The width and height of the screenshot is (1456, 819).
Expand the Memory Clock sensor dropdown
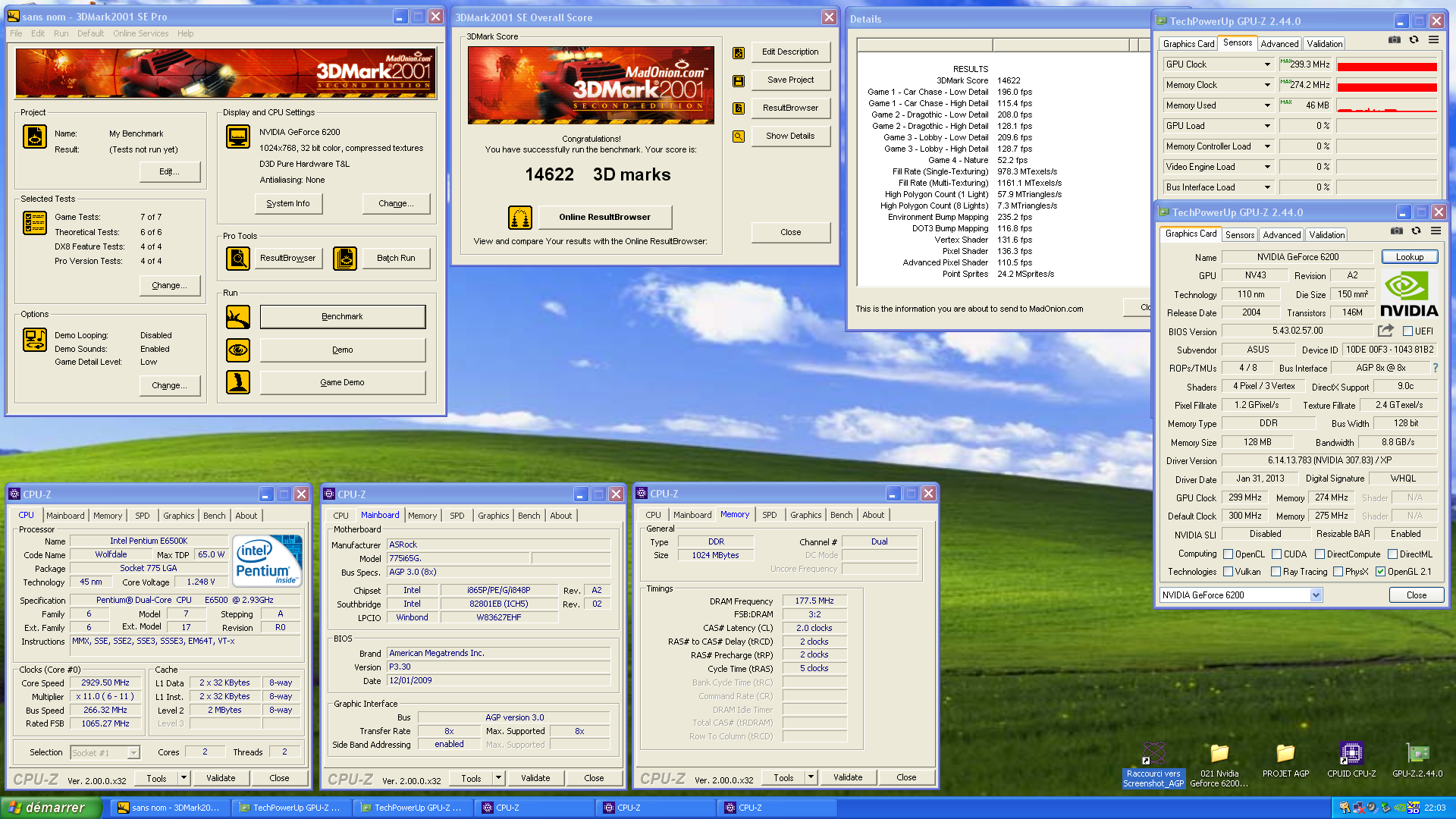click(1267, 85)
